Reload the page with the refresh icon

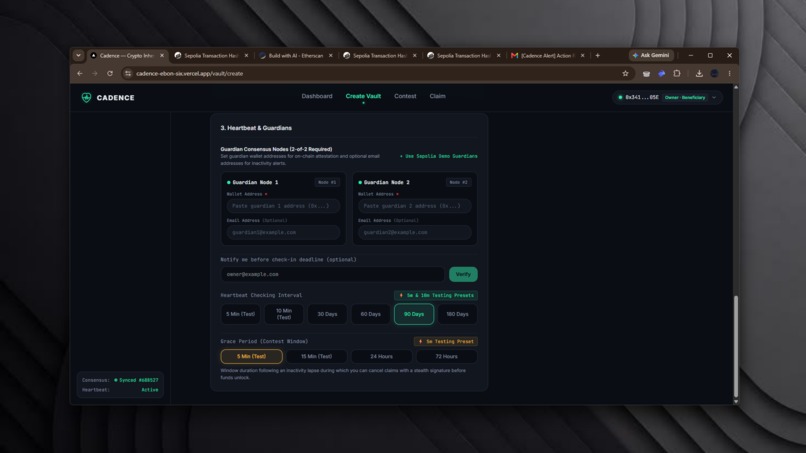pyautogui.click(x=110, y=74)
